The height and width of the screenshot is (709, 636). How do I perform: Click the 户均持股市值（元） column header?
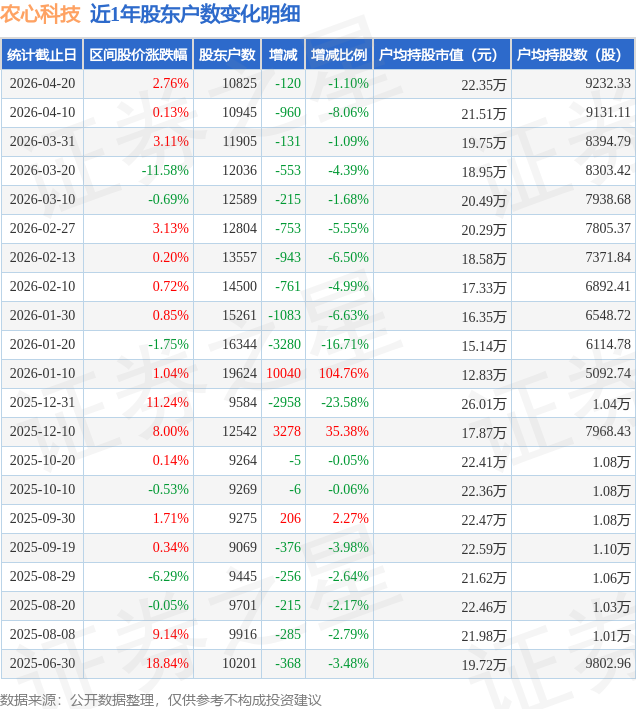click(441, 55)
